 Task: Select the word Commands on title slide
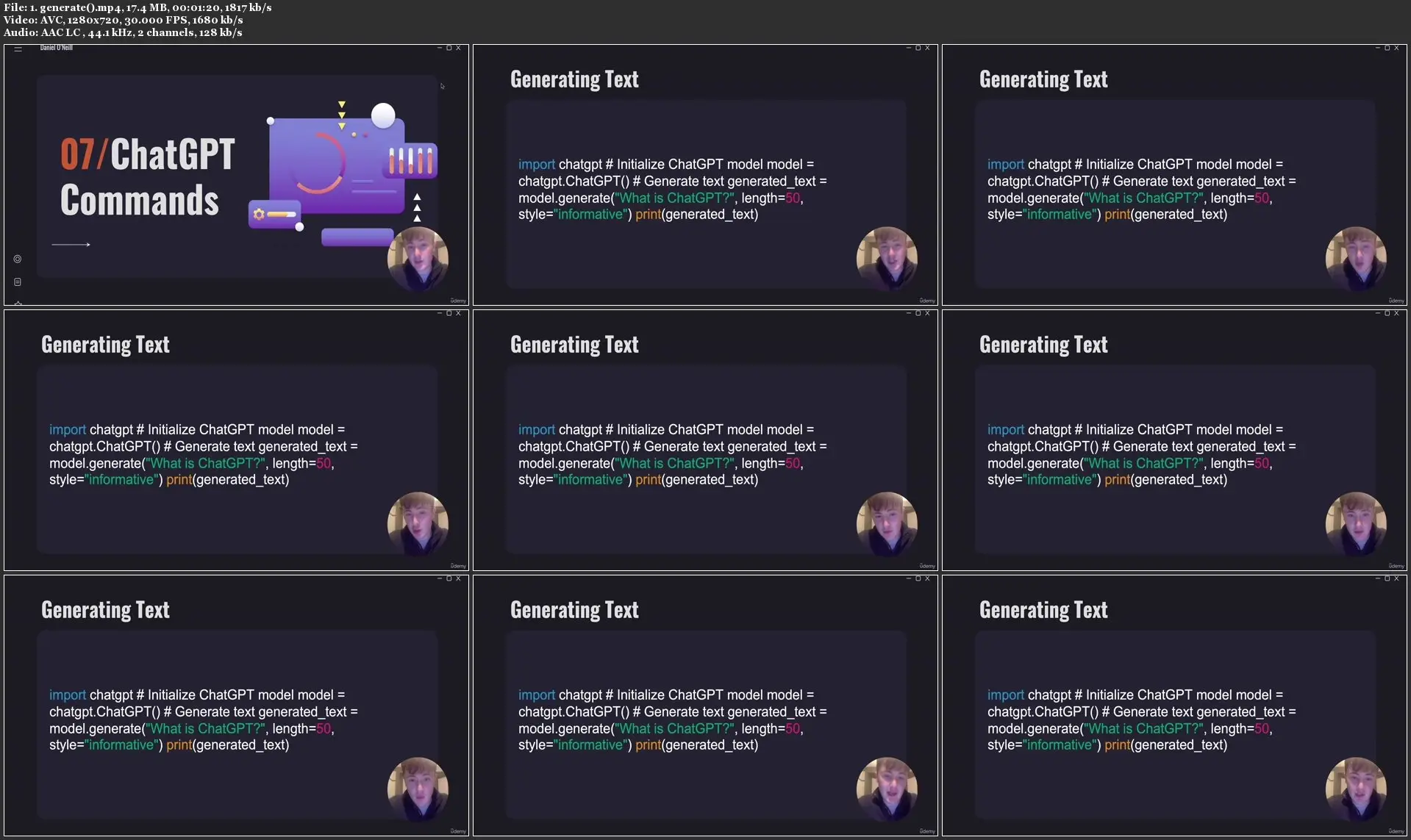(x=140, y=200)
